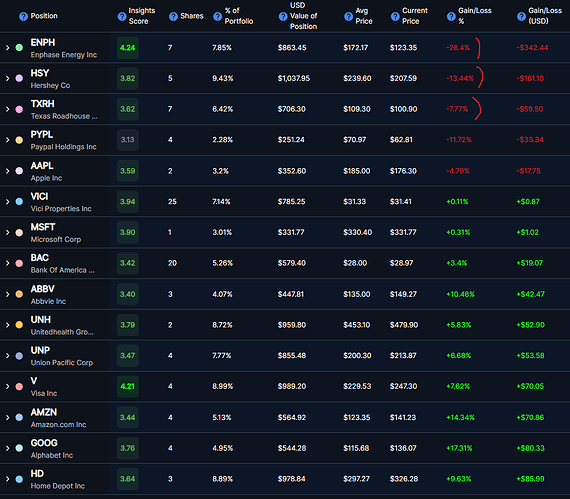Screen dimensions: 570x499
Task: Click PYPL insights score 3.13 badge
Action: tap(128, 140)
